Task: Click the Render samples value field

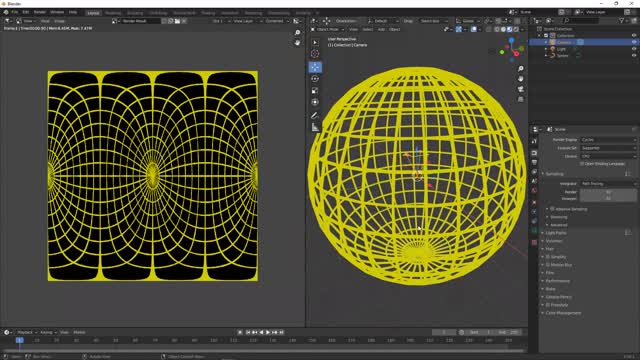Action: [x=608, y=192]
